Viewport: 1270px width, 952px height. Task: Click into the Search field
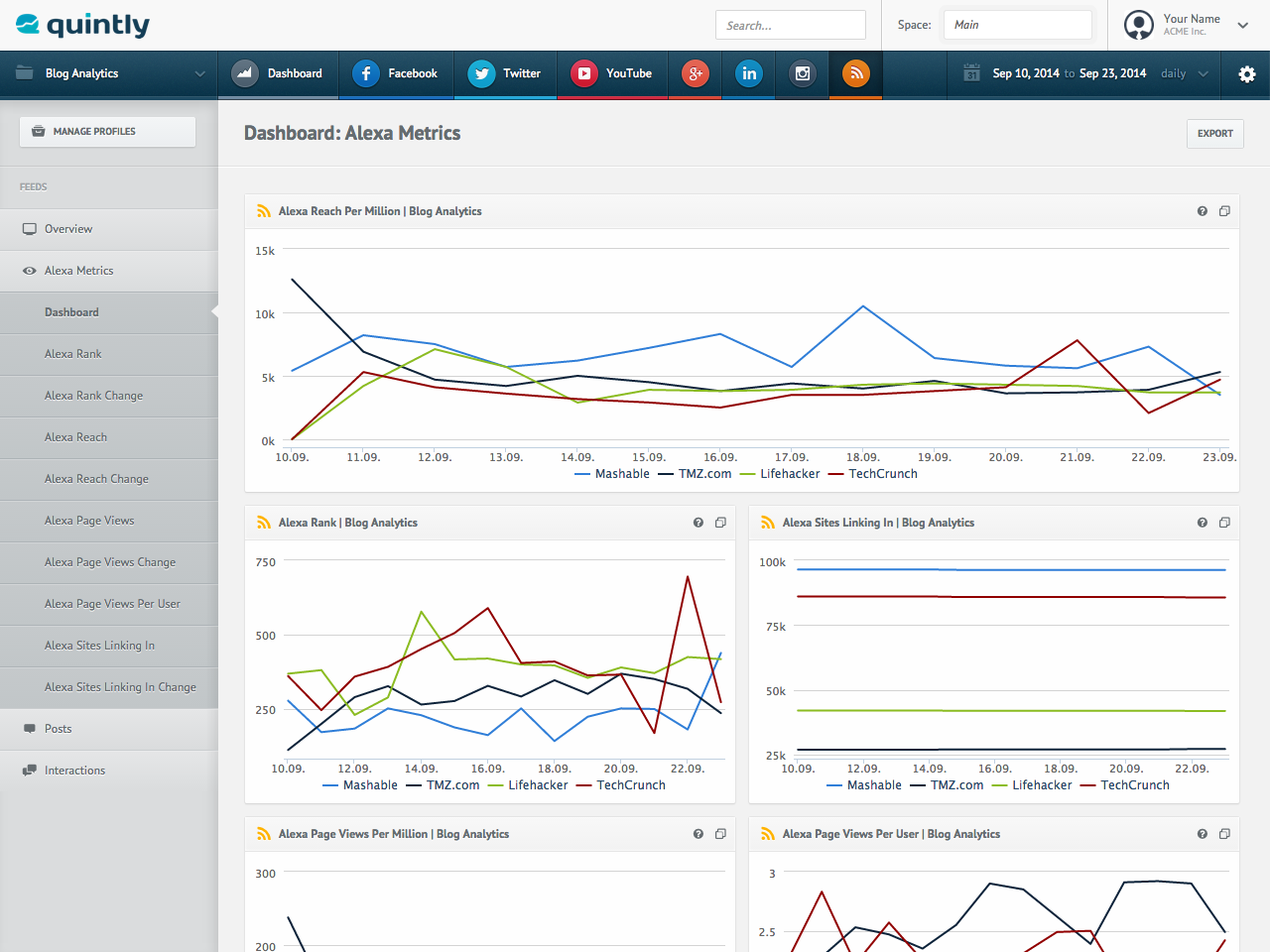pos(791,25)
